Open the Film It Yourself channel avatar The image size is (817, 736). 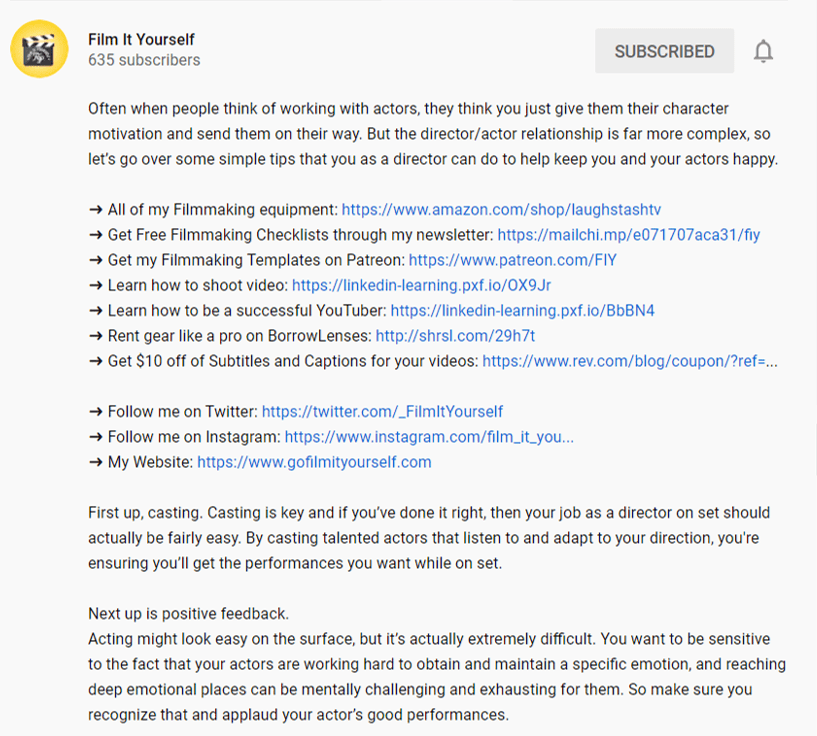40,49
